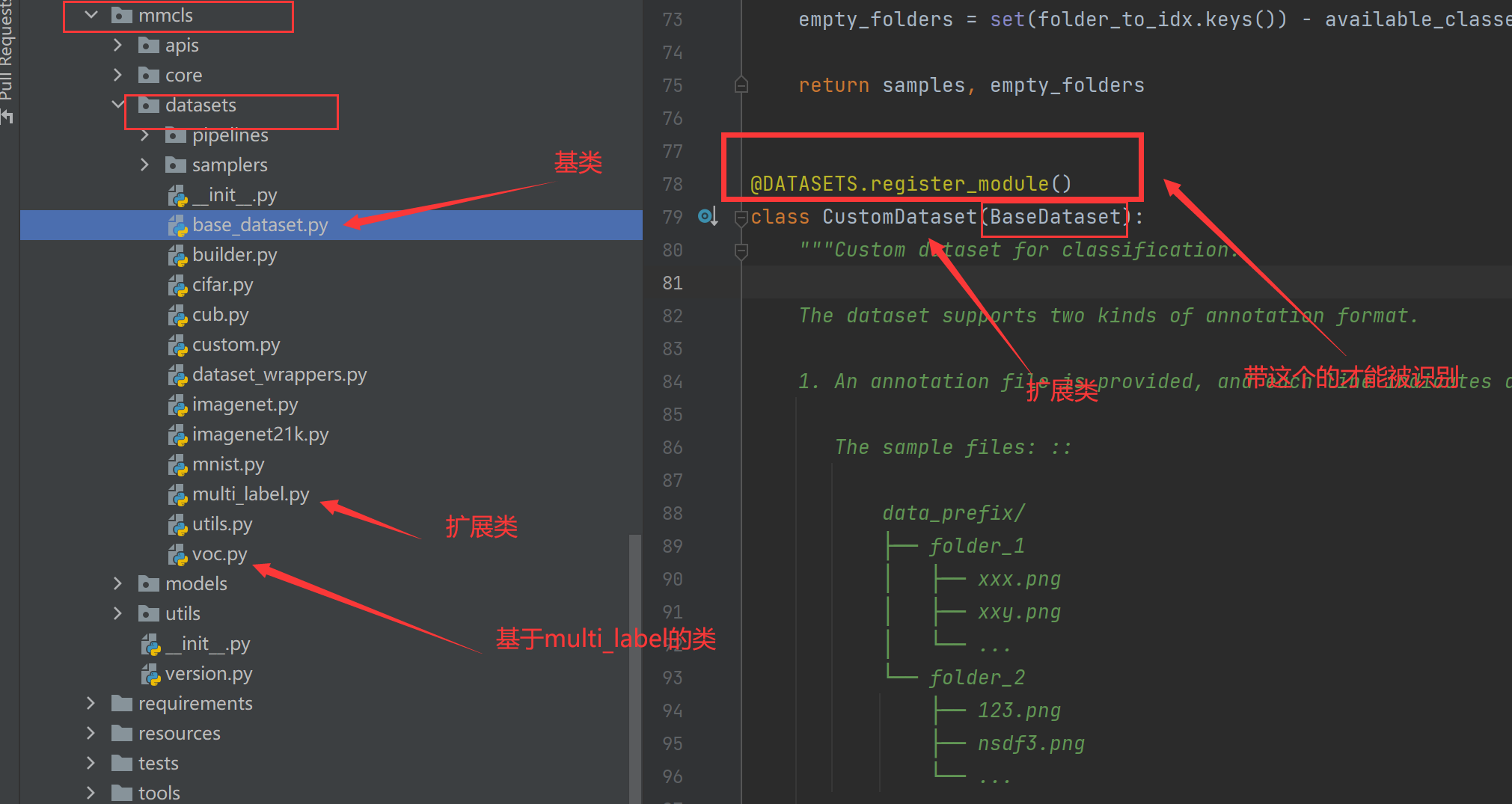This screenshot has height=804, width=1512.
Task: Click the mmcls folder icon
Action: pyautogui.click(x=122, y=15)
